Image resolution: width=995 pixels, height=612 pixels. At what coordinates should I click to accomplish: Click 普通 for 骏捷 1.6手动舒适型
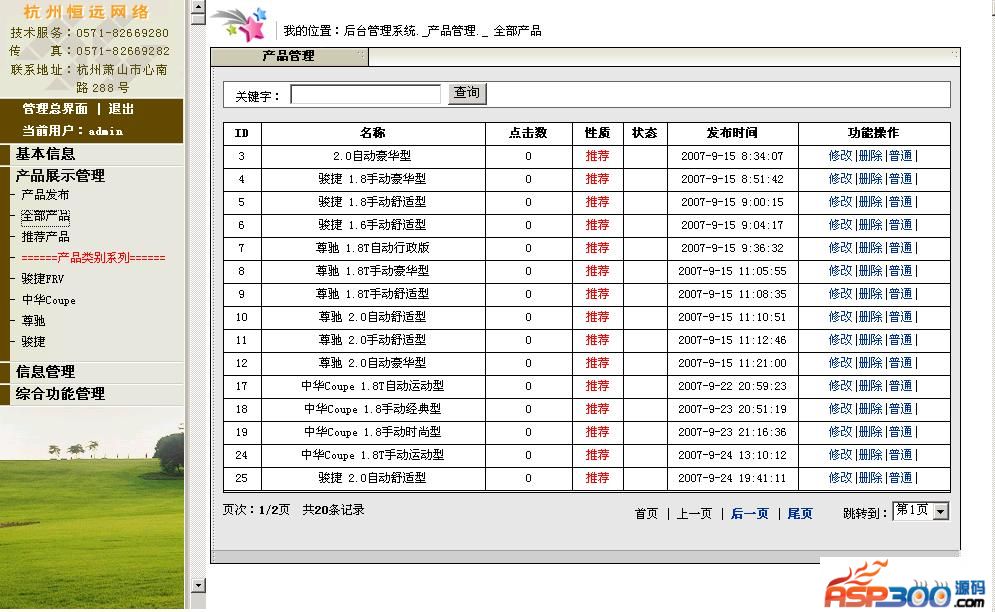tap(900, 225)
